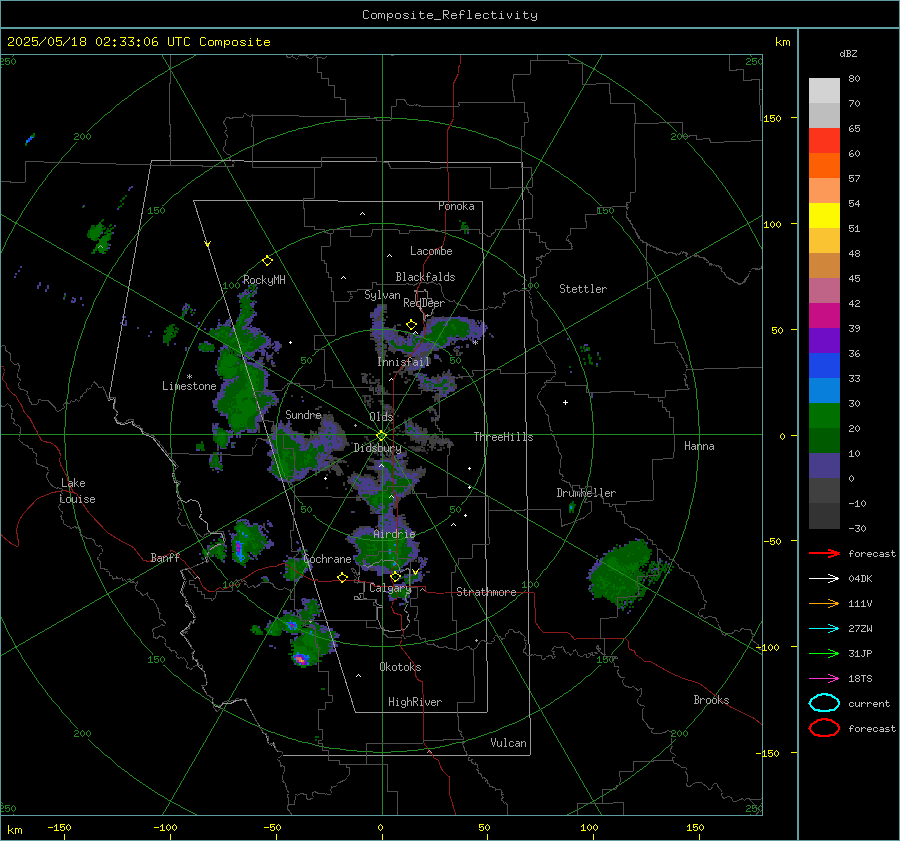Click the orange 111V arrow icon
Viewport: 900px width, 841px height.
[824, 603]
